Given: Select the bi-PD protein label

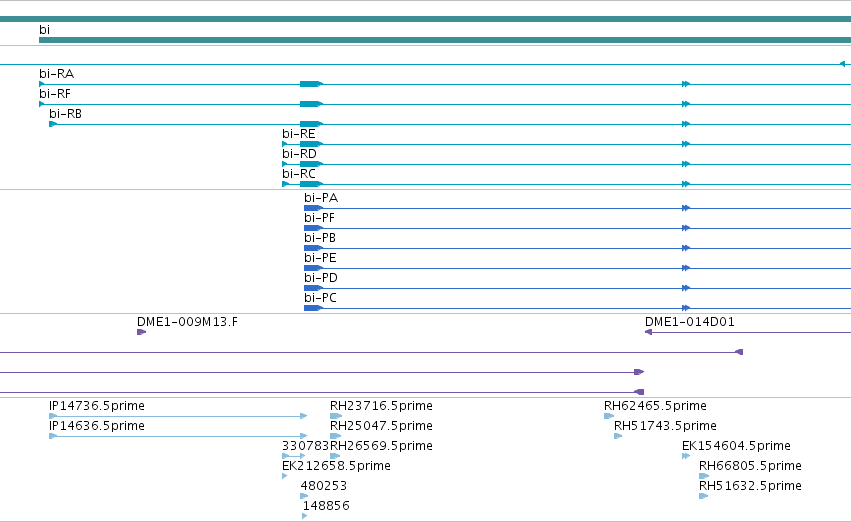Looking at the screenshot, I should pyautogui.click(x=321, y=278).
